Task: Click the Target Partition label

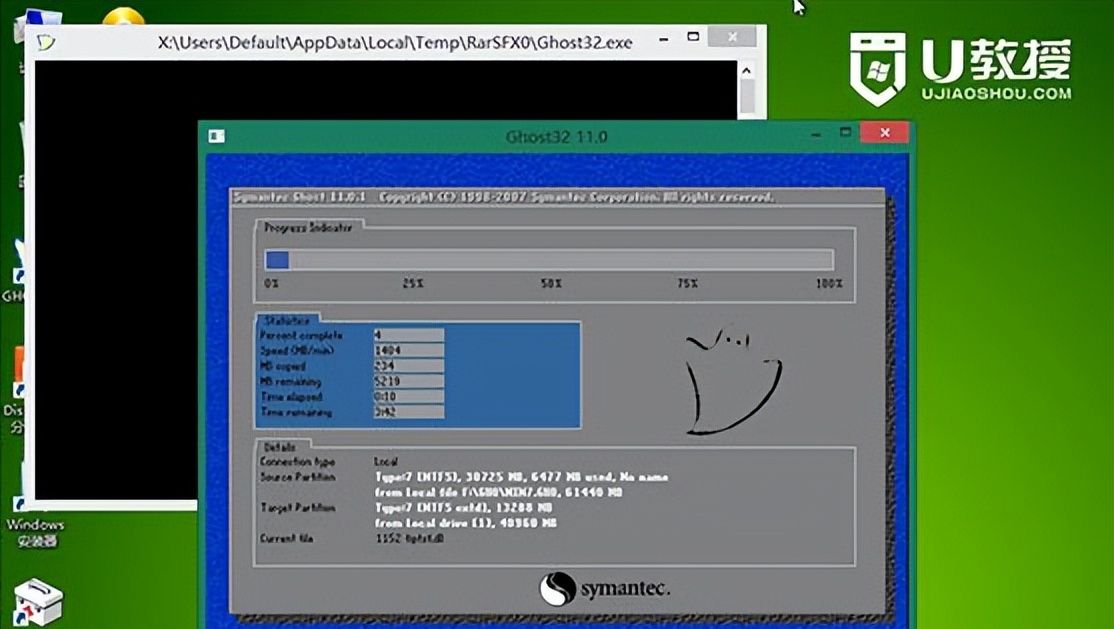Action: [297, 507]
